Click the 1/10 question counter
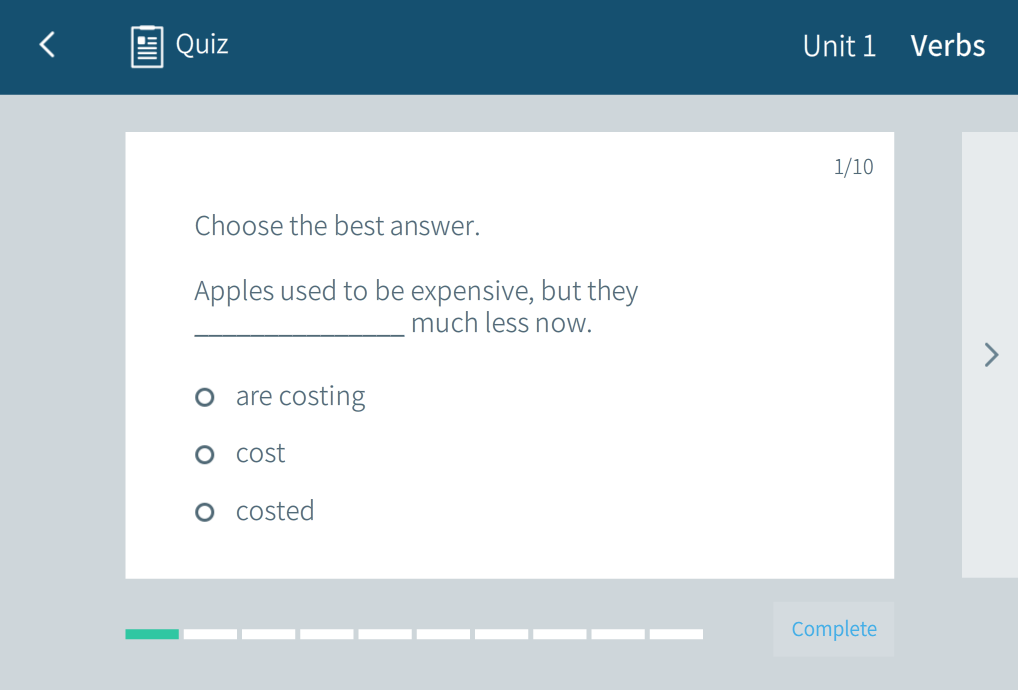Image resolution: width=1018 pixels, height=690 pixels. [x=853, y=167]
